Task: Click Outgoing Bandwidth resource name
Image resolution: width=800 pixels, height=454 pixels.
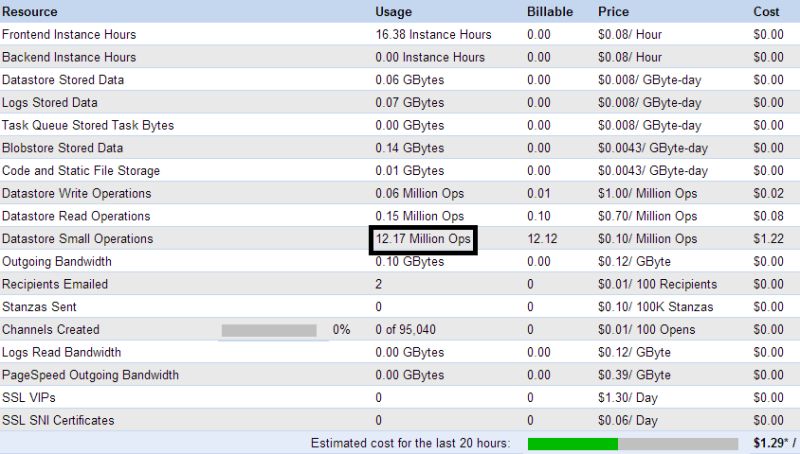Action: tap(57, 262)
